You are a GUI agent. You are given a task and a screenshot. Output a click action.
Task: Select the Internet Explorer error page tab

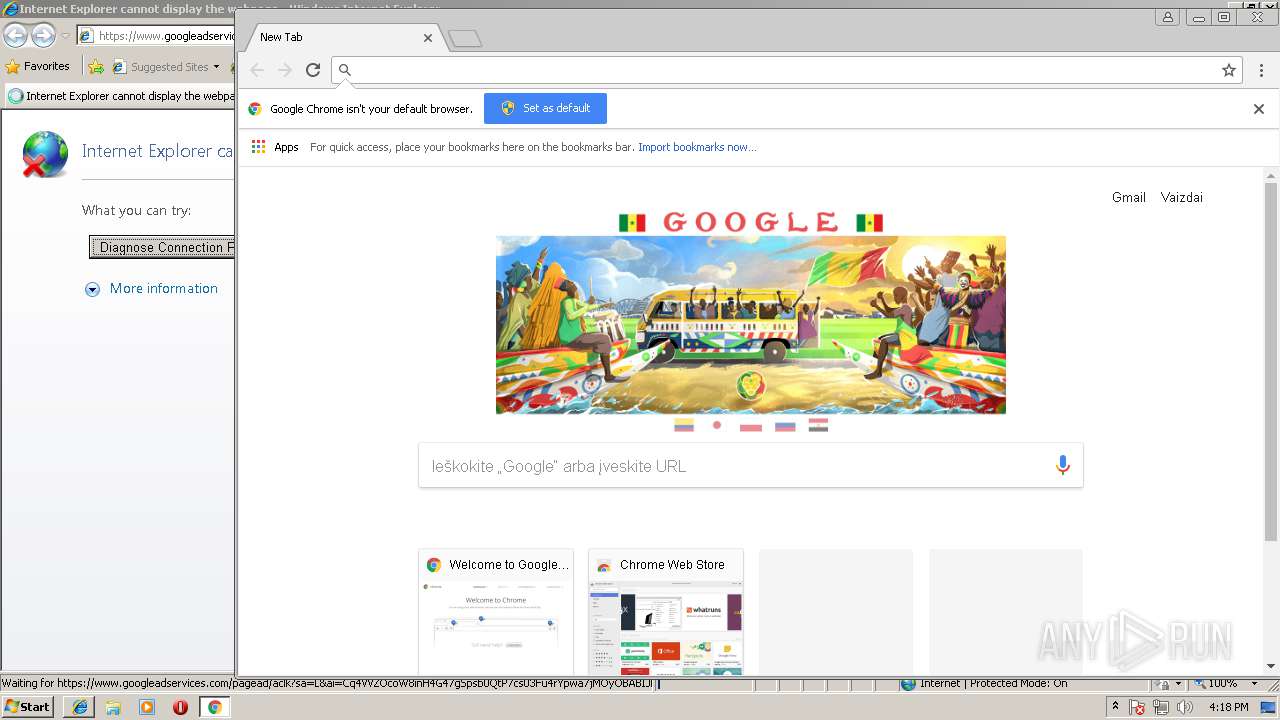[x=120, y=96]
